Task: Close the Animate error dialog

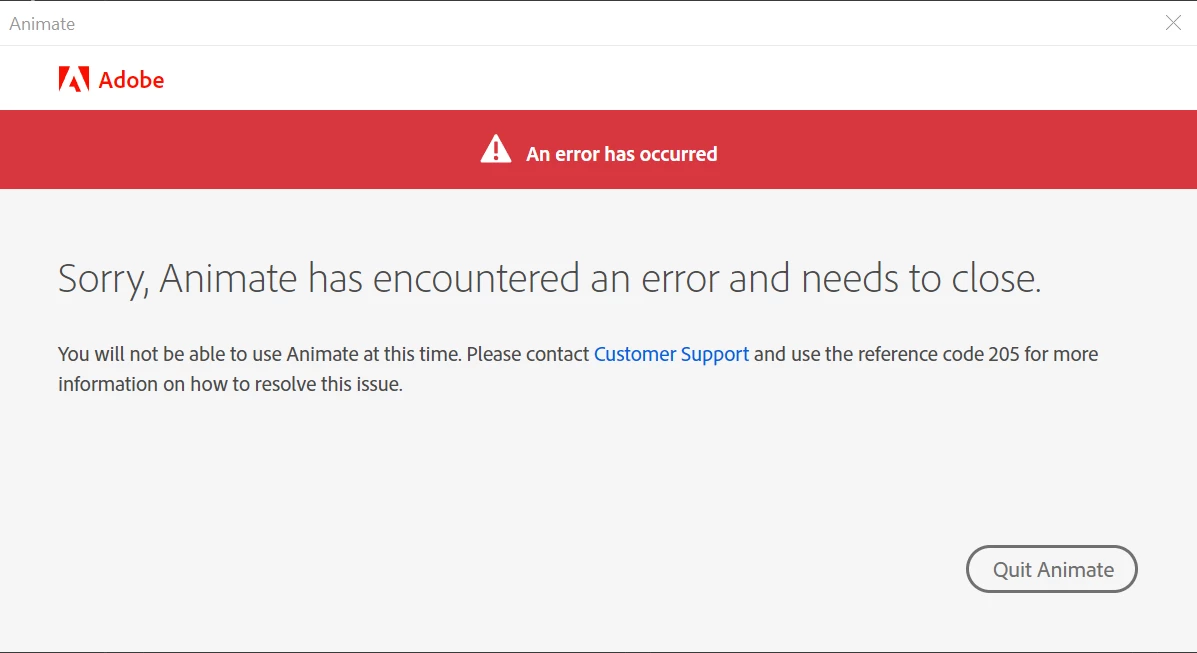Action: coord(1173,23)
